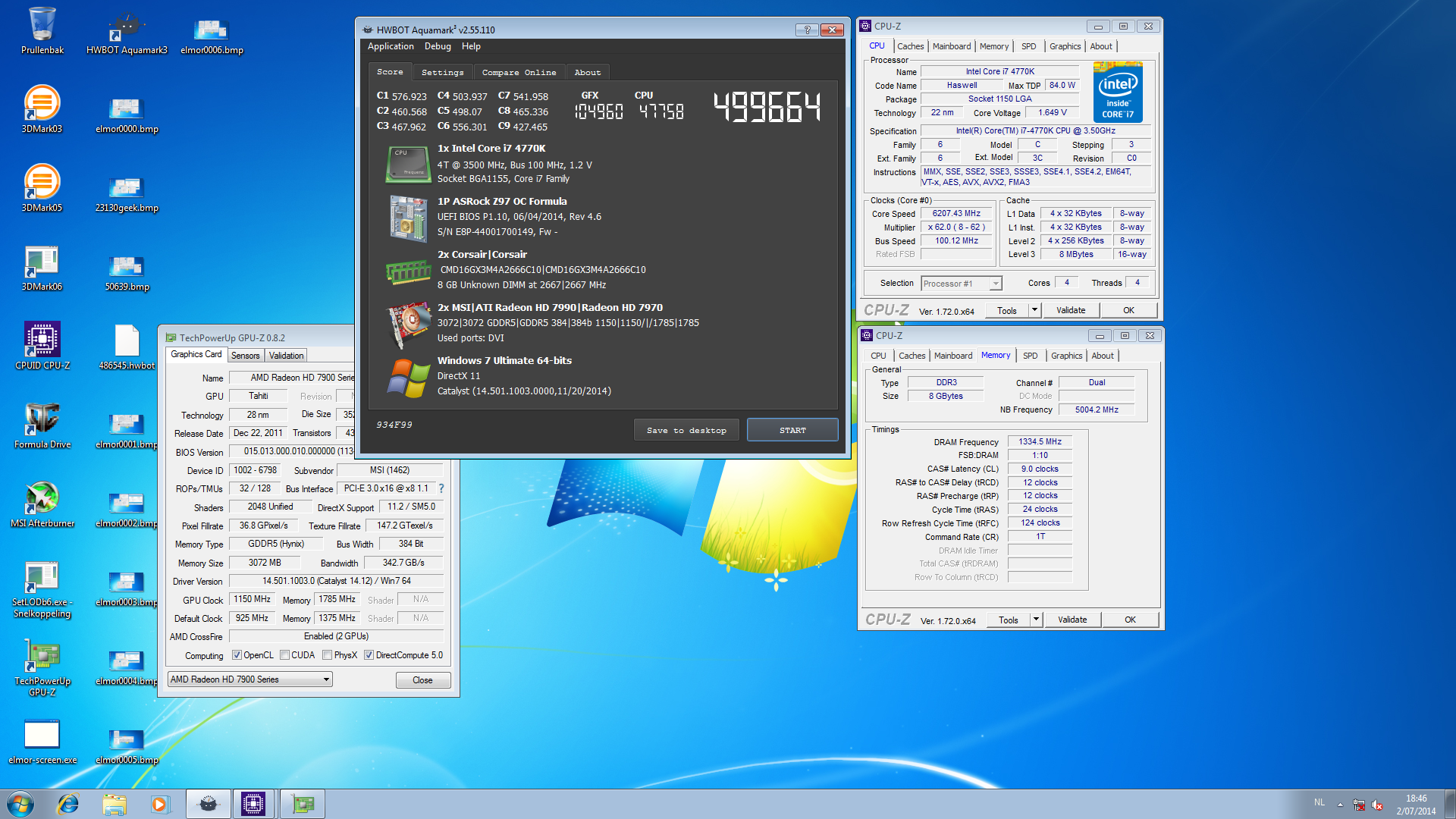Open SPD tab in lower CPU-Z

point(1030,356)
